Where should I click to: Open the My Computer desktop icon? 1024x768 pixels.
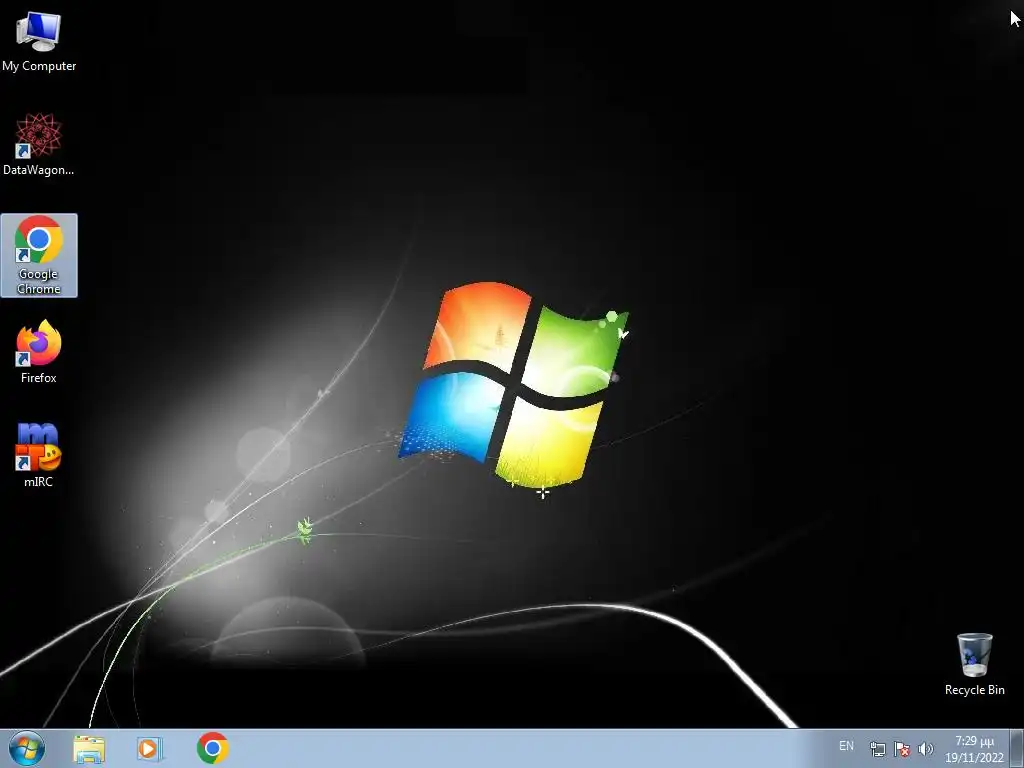pyautogui.click(x=39, y=41)
